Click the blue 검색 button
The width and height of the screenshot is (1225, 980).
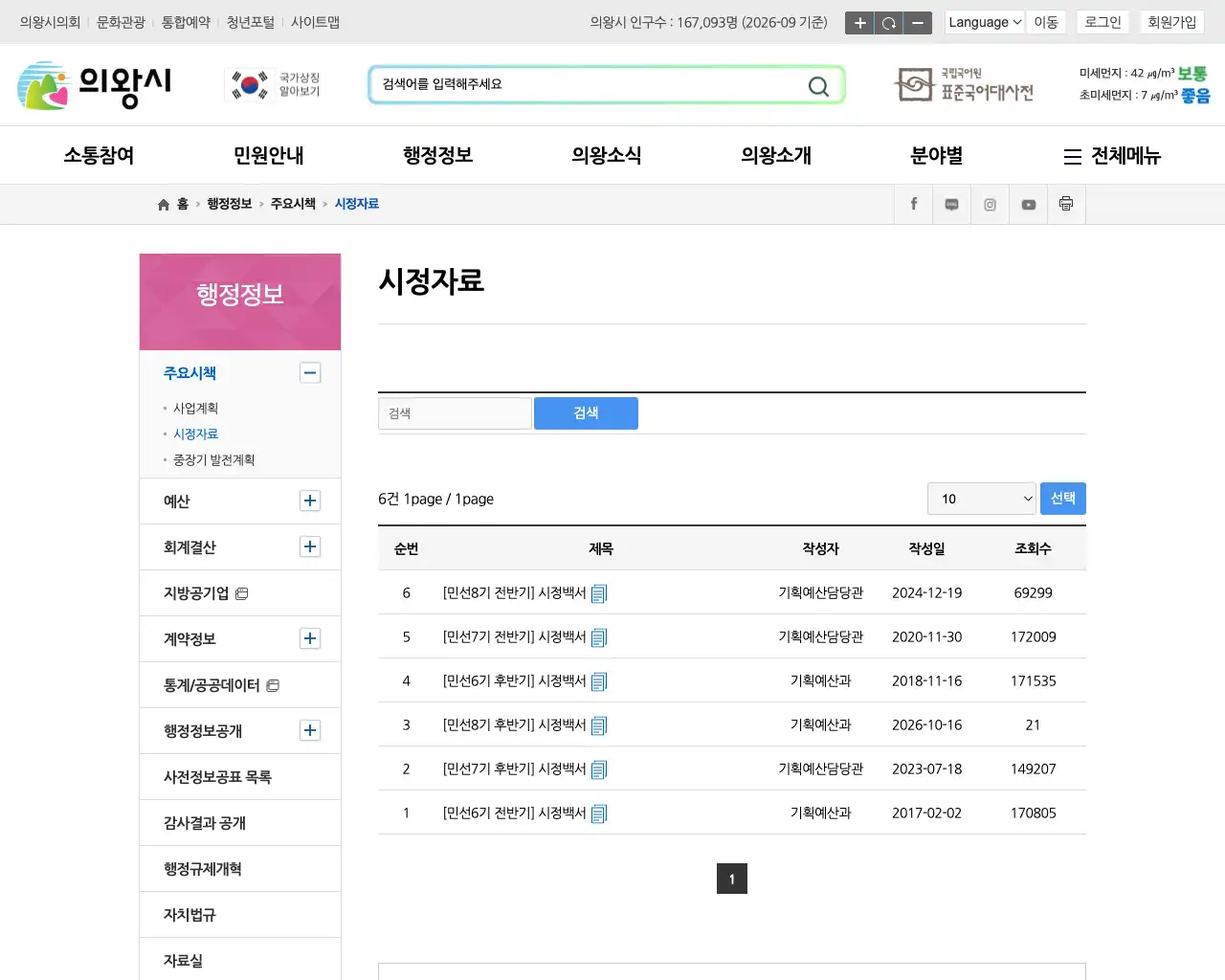click(x=586, y=413)
